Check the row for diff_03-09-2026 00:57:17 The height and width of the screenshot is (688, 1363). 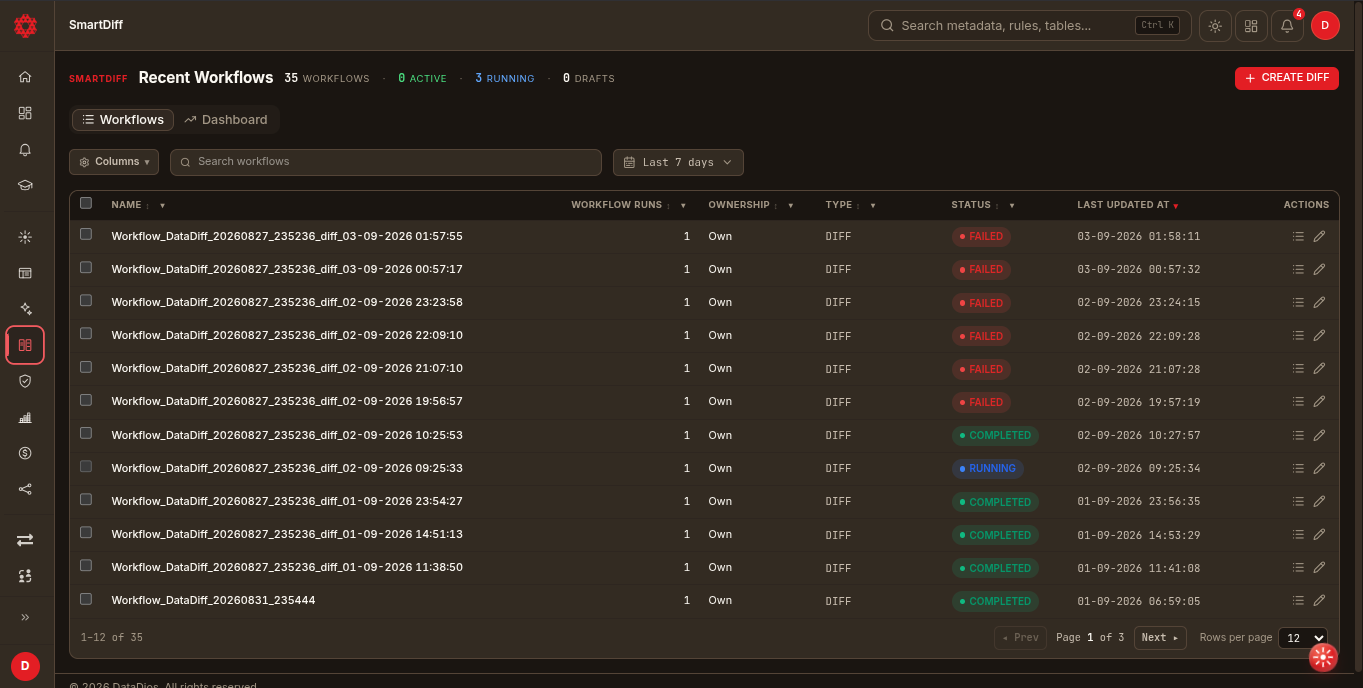[x=86, y=267]
